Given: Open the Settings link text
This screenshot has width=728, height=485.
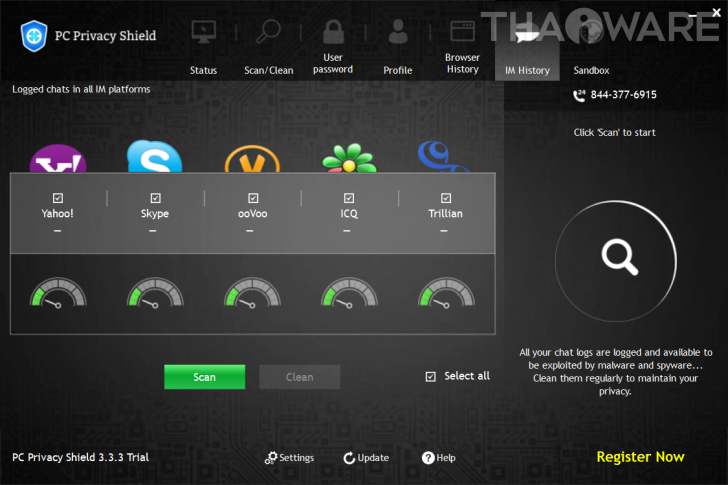Looking at the screenshot, I should (x=296, y=458).
